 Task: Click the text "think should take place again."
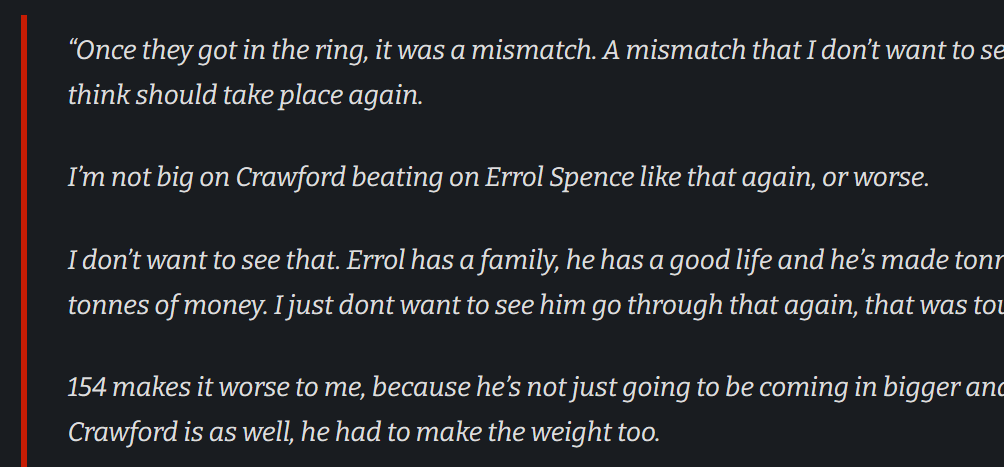click(x=245, y=95)
